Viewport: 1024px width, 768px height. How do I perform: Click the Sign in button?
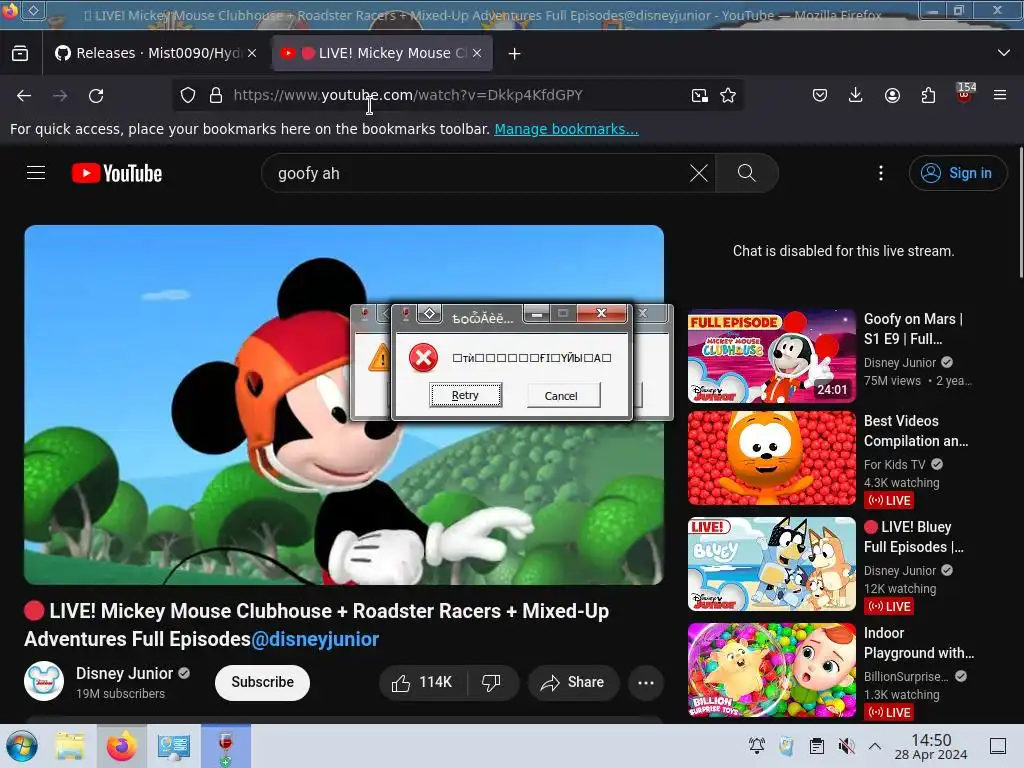coord(957,173)
